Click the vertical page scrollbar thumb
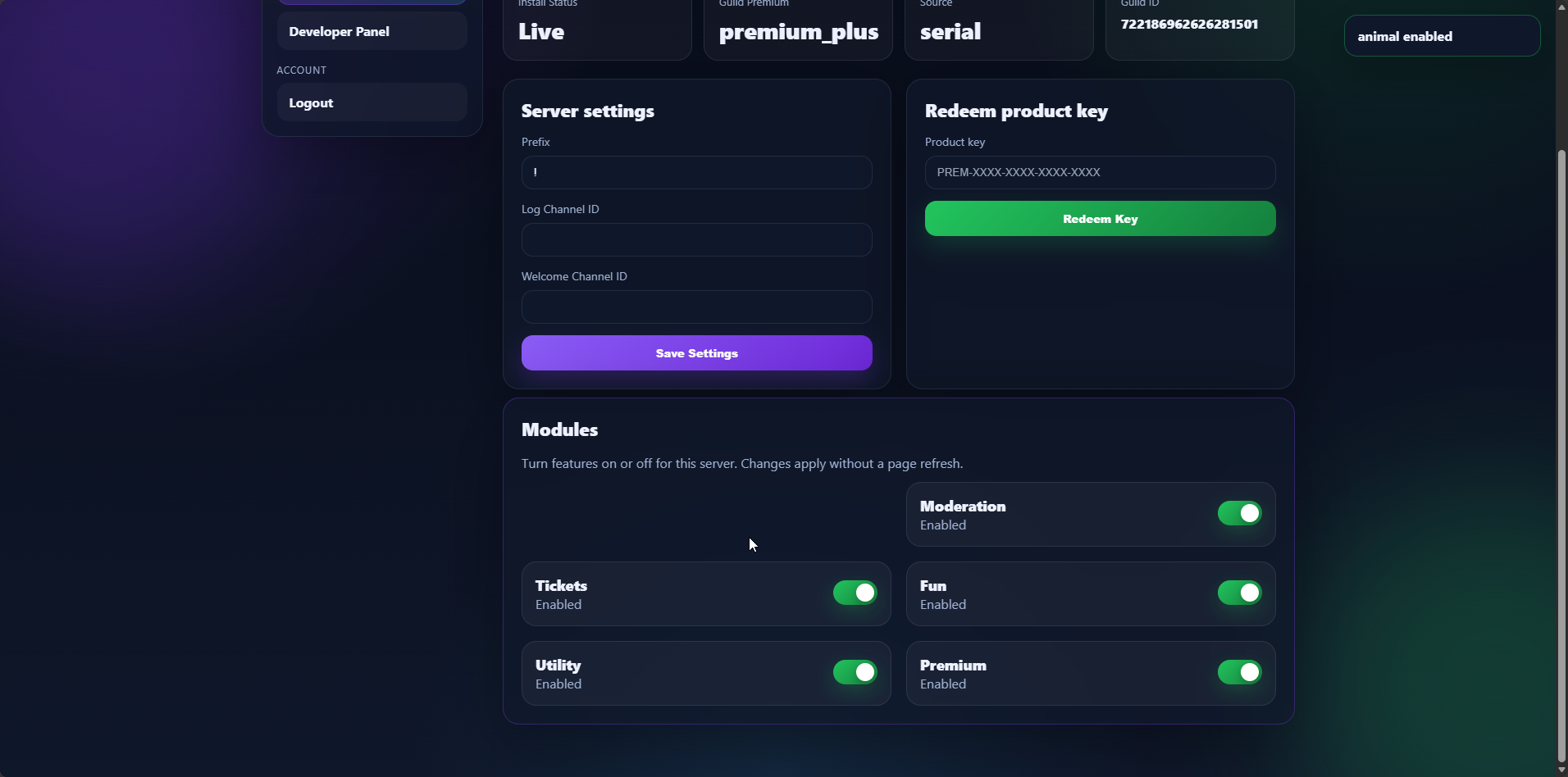Screen dimensions: 1568x777 click(1561, 455)
